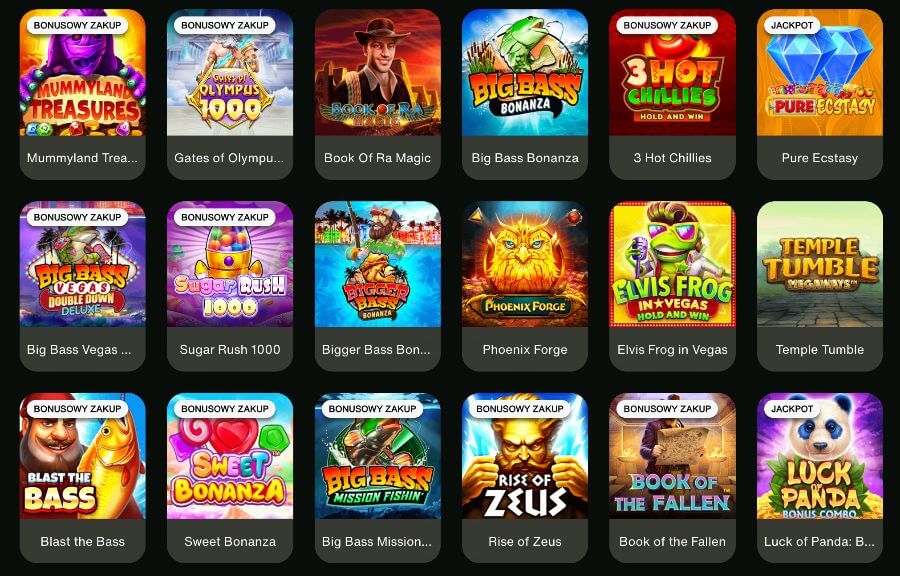
Task: Choose the Temple Tumble Megaways tile
Action: coord(820,286)
